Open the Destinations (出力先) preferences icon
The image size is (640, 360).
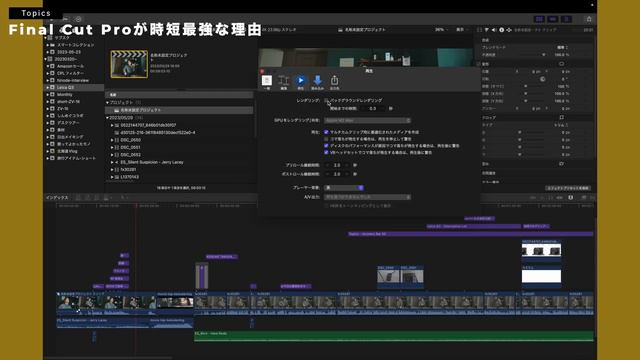[x=334, y=81]
